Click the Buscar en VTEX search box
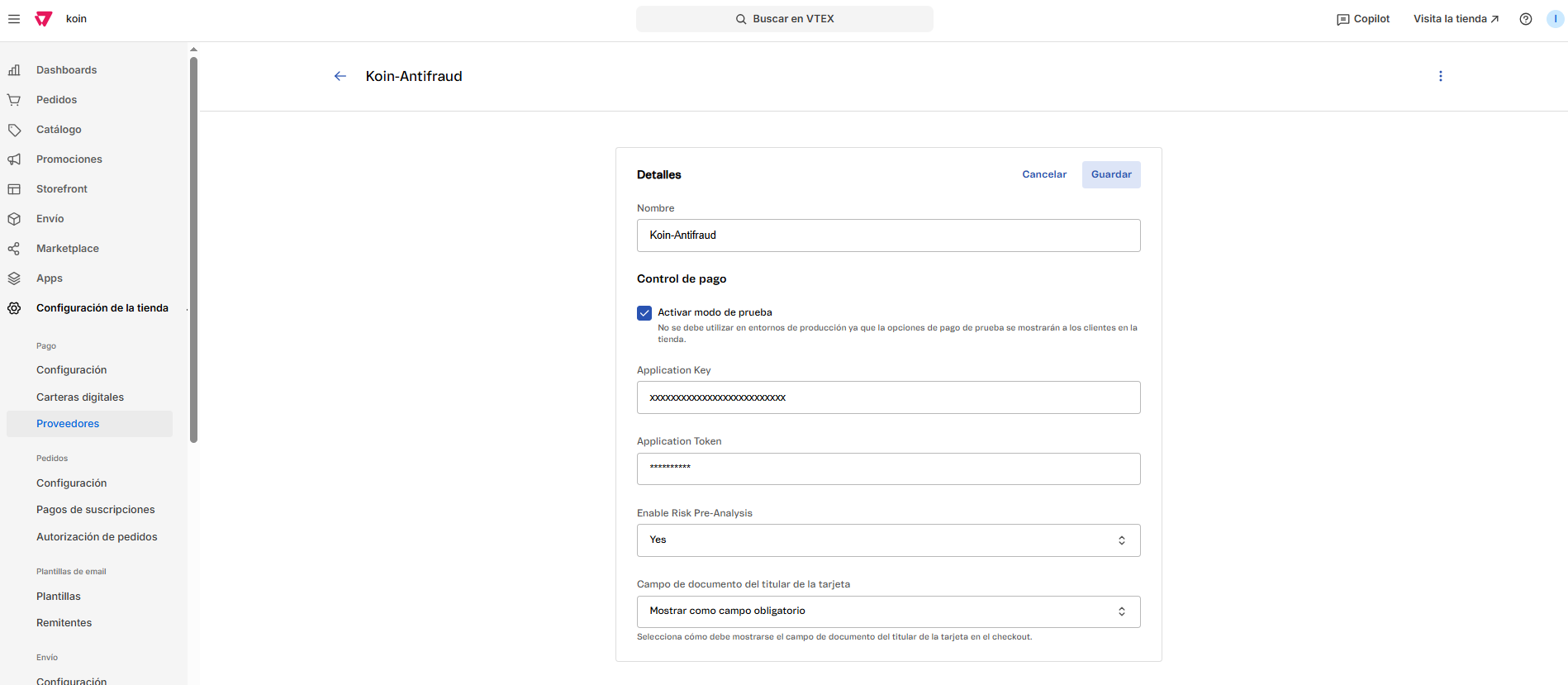Screen dimensions: 1568x685 click(785, 19)
